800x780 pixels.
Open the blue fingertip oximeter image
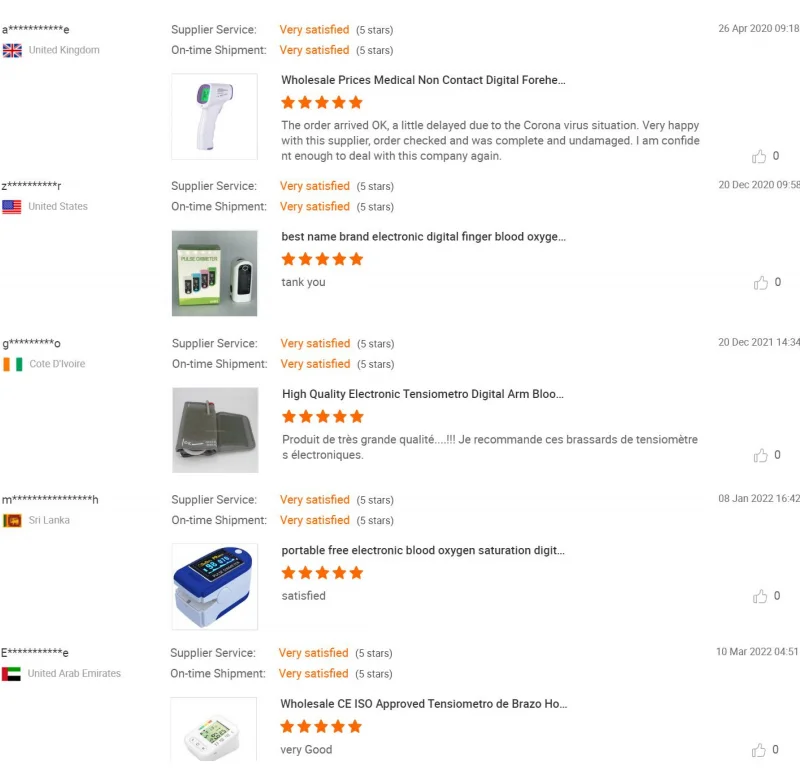click(214, 587)
